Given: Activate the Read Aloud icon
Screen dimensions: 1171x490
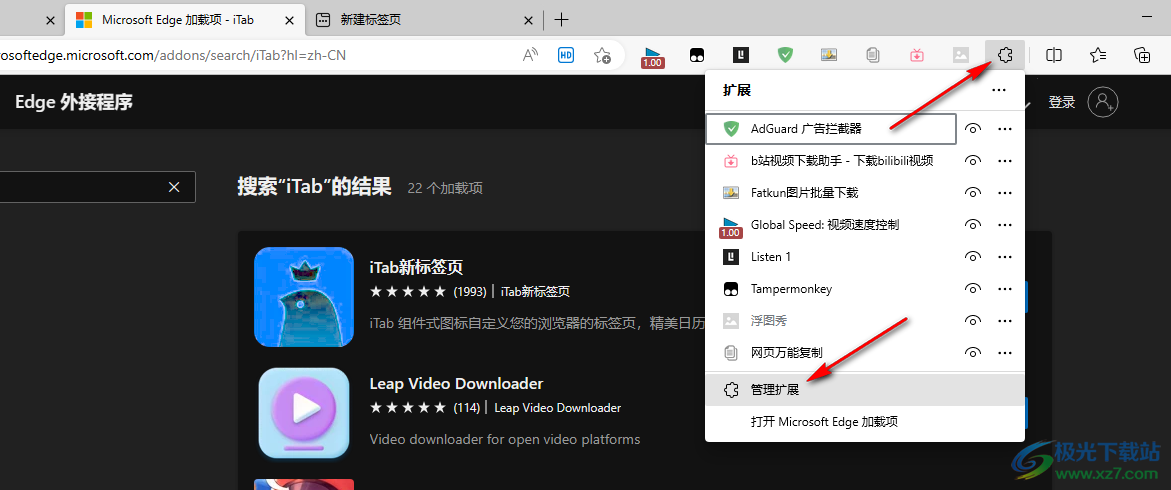Looking at the screenshot, I should pos(530,55).
